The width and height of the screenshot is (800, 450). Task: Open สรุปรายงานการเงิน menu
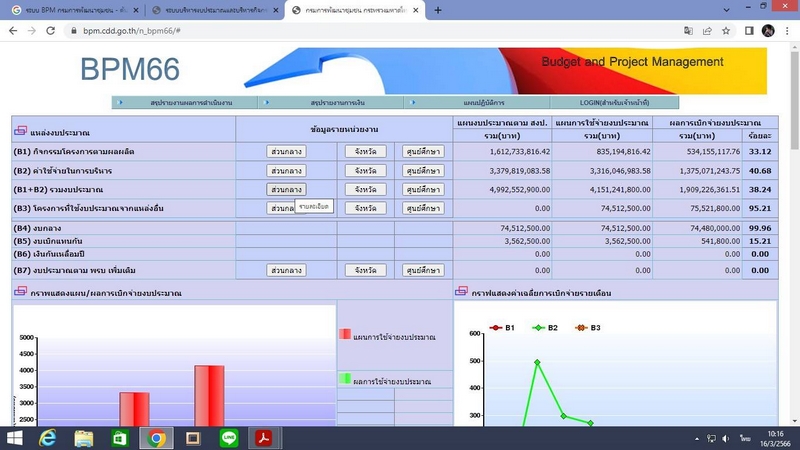pos(331,103)
